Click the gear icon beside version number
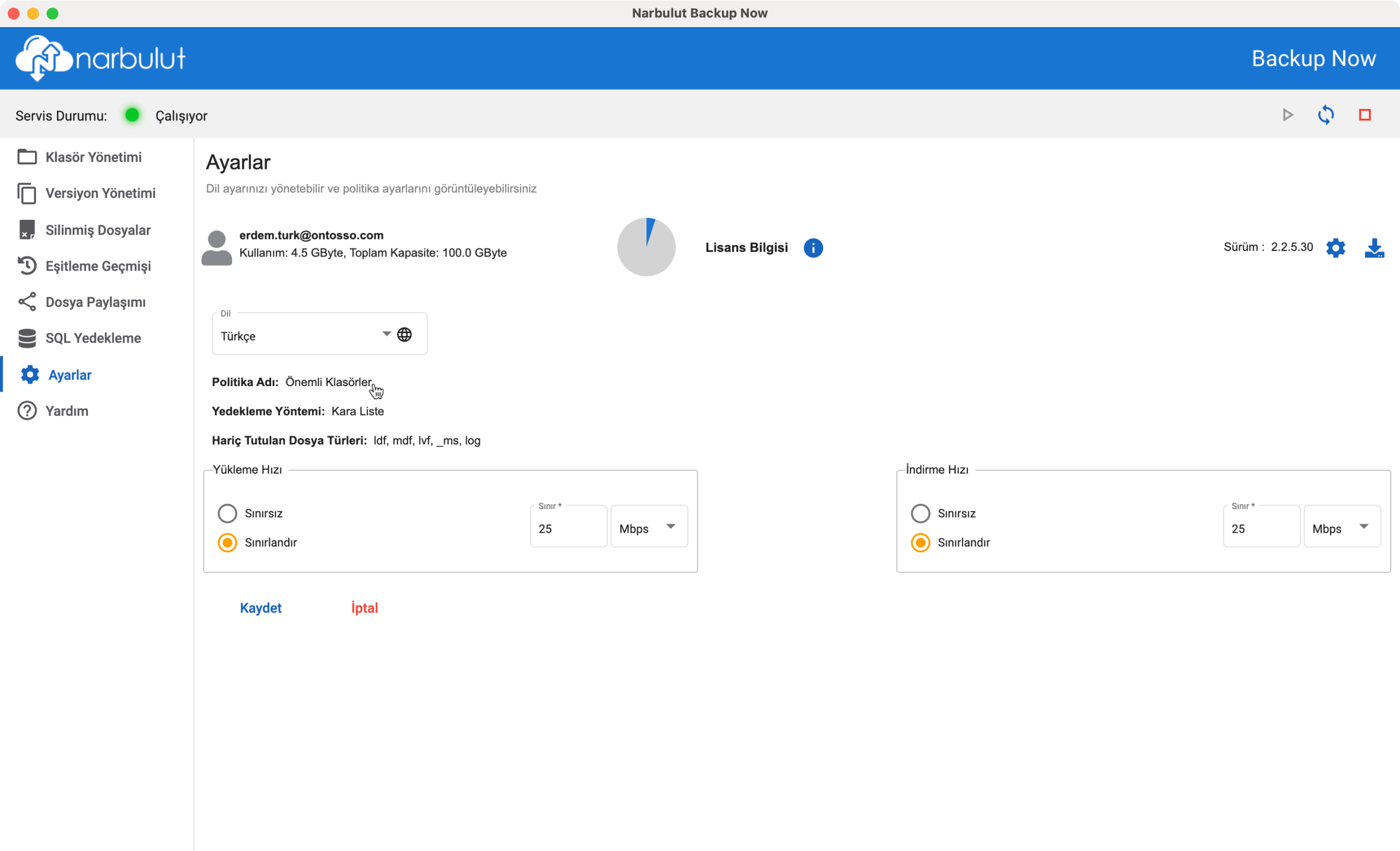The width and height of the screenshot is (1400, 851). coord(1335,248)
